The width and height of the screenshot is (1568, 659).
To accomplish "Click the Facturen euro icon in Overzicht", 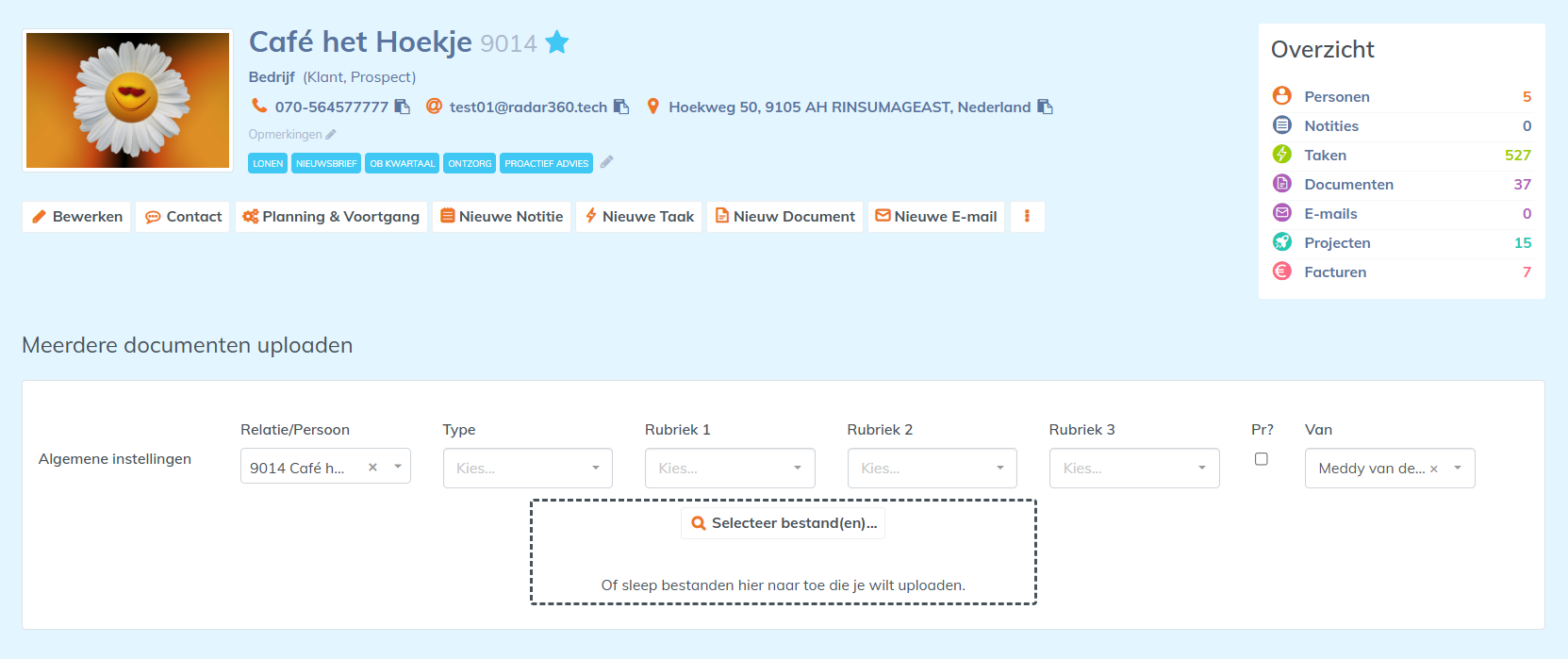I will point(1281,272).
